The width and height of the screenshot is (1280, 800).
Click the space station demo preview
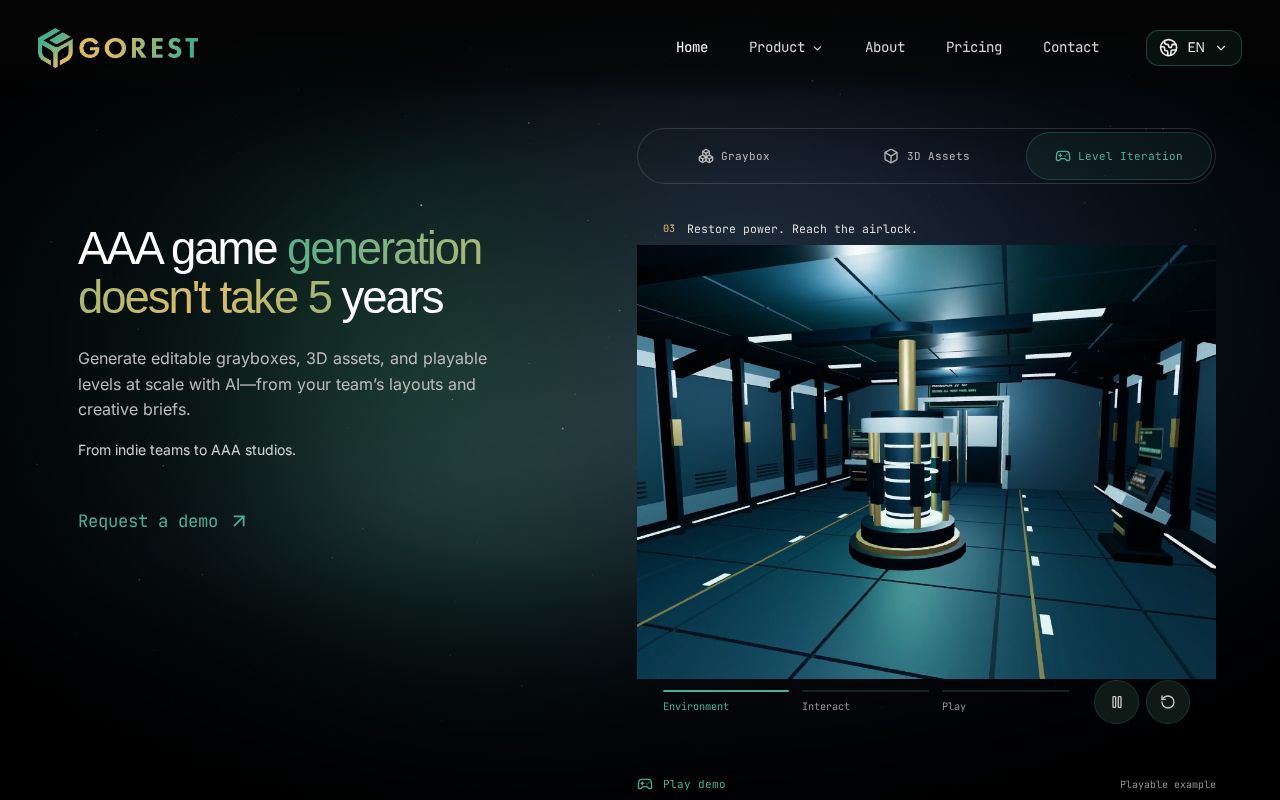[x=926, y=462]
